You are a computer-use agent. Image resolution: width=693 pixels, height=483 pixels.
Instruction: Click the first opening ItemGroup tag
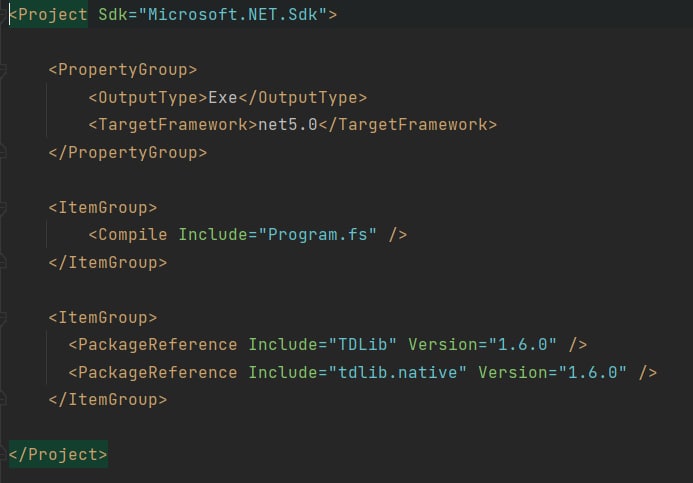[x=103, y=207]
